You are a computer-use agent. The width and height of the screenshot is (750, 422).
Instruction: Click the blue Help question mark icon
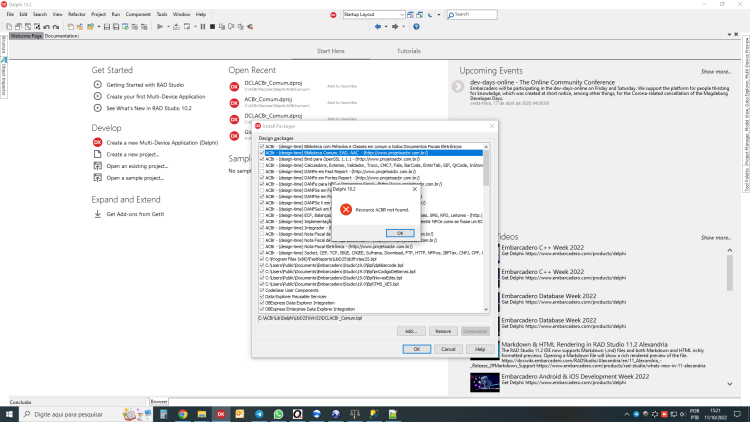(416, 27)
